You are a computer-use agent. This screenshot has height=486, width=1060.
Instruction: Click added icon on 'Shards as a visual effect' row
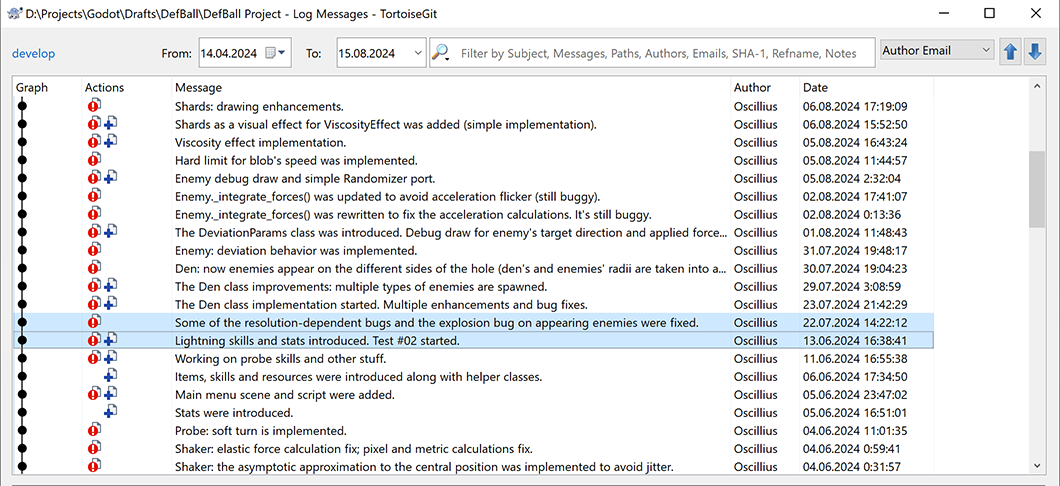111,123
